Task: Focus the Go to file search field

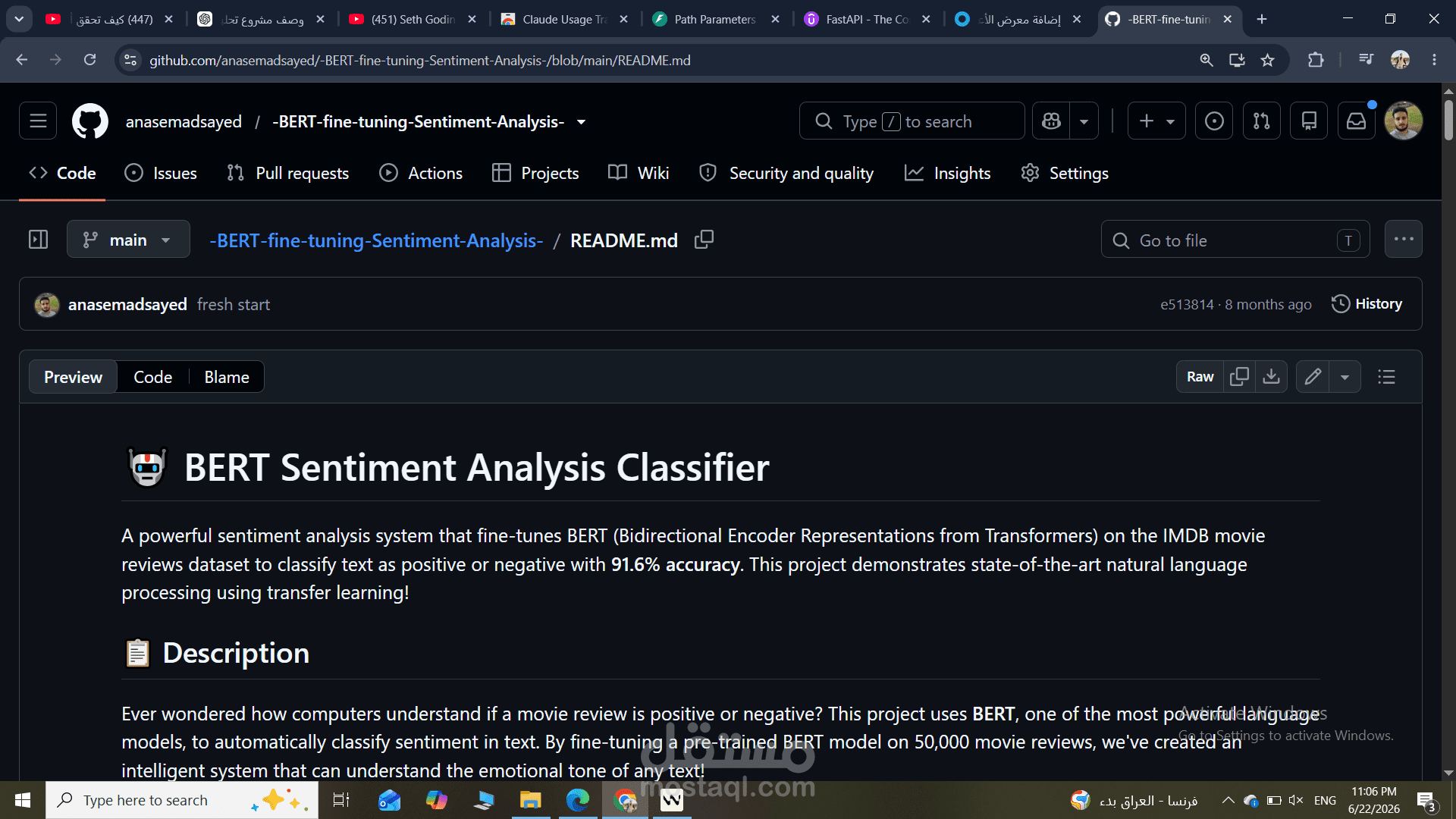Action: [x=1235, y=240]
